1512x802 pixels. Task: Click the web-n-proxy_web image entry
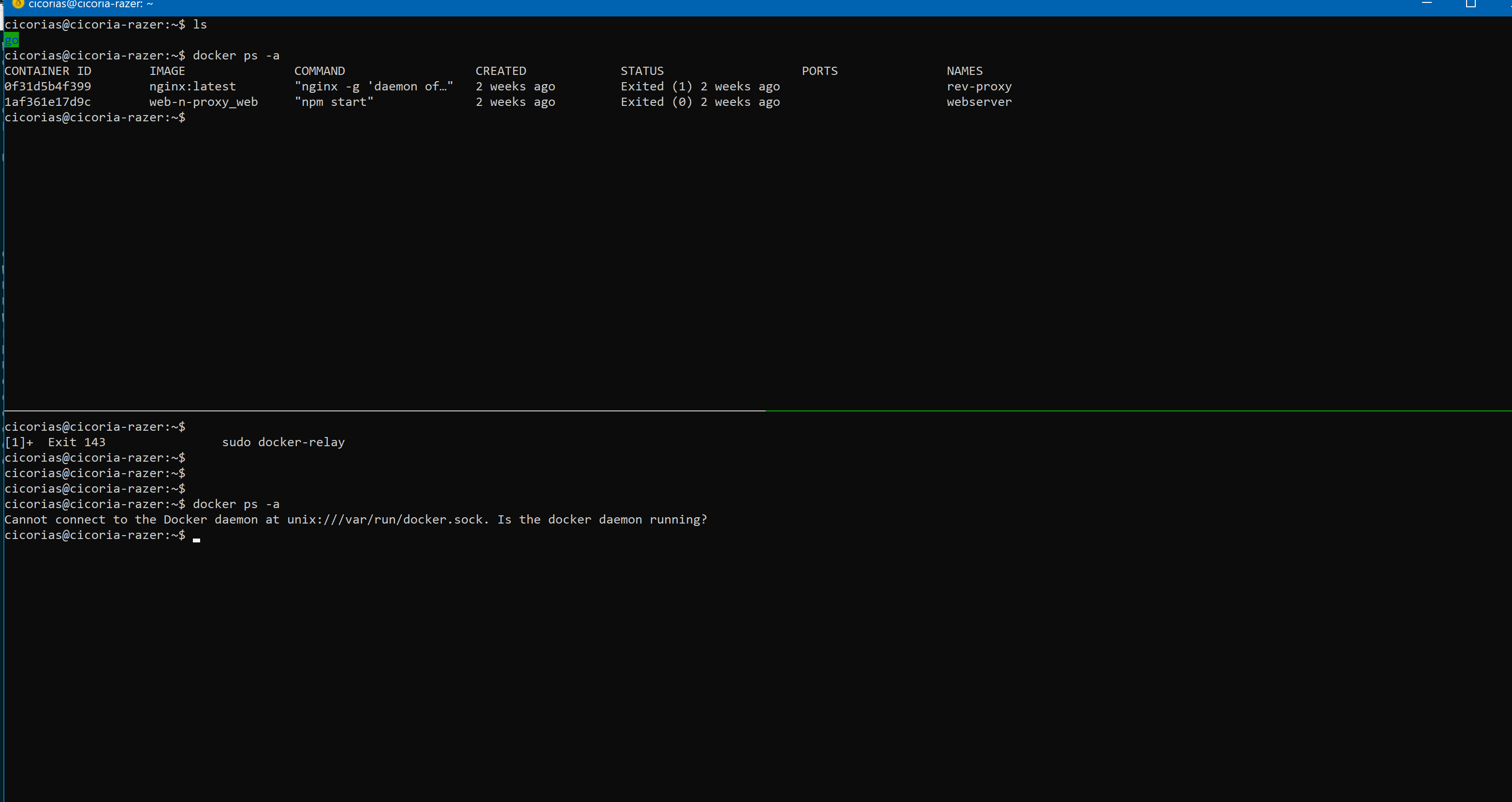pos(203,102)
